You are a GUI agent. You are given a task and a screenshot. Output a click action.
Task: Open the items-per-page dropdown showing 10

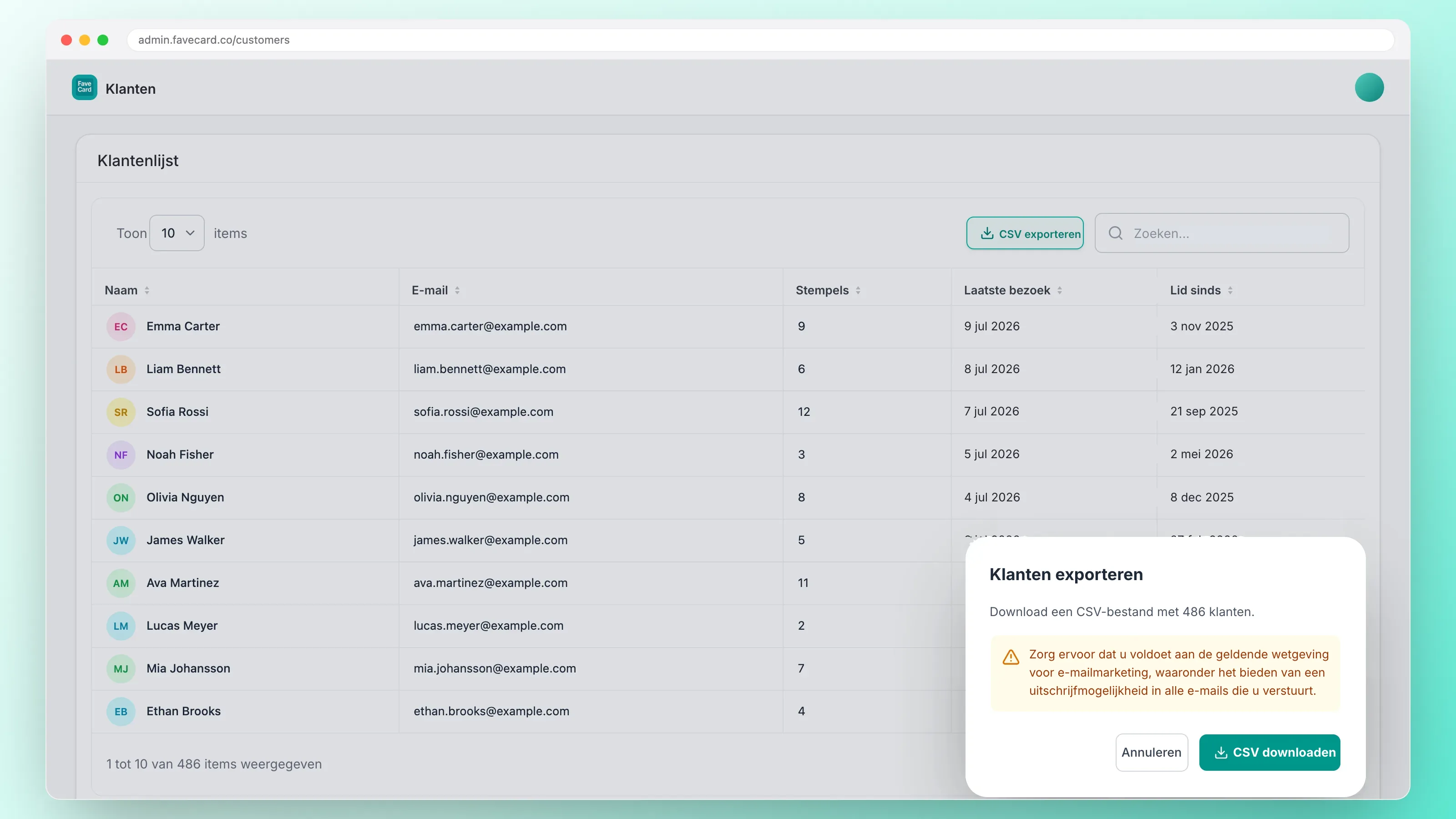click(177, 233)
